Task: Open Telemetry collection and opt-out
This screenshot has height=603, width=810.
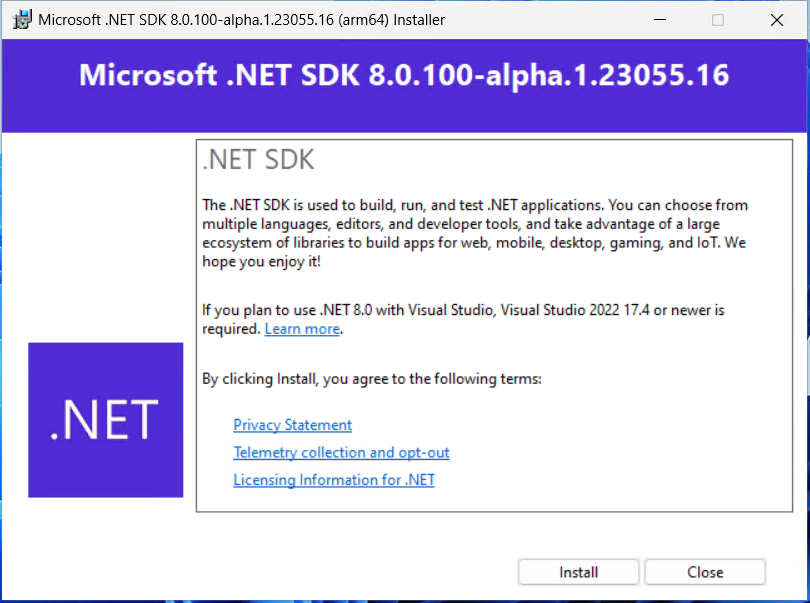Action: (x=341, y=452)
